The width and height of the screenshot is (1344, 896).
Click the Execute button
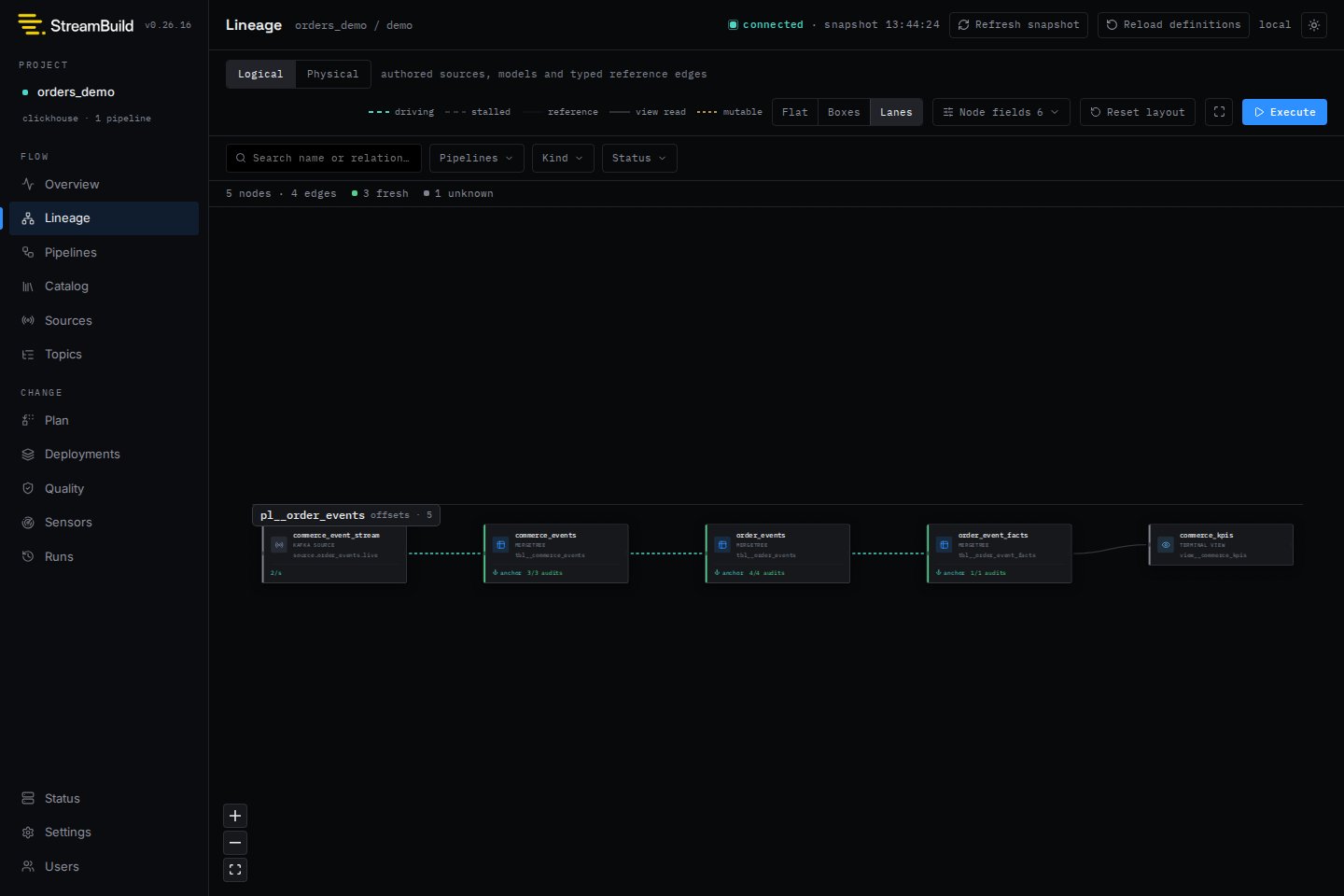(x=1284, y=112)
